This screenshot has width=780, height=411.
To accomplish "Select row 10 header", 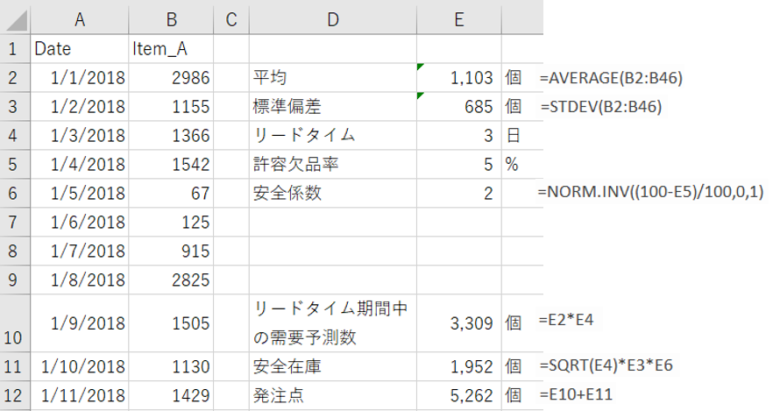I will point(15,323).
